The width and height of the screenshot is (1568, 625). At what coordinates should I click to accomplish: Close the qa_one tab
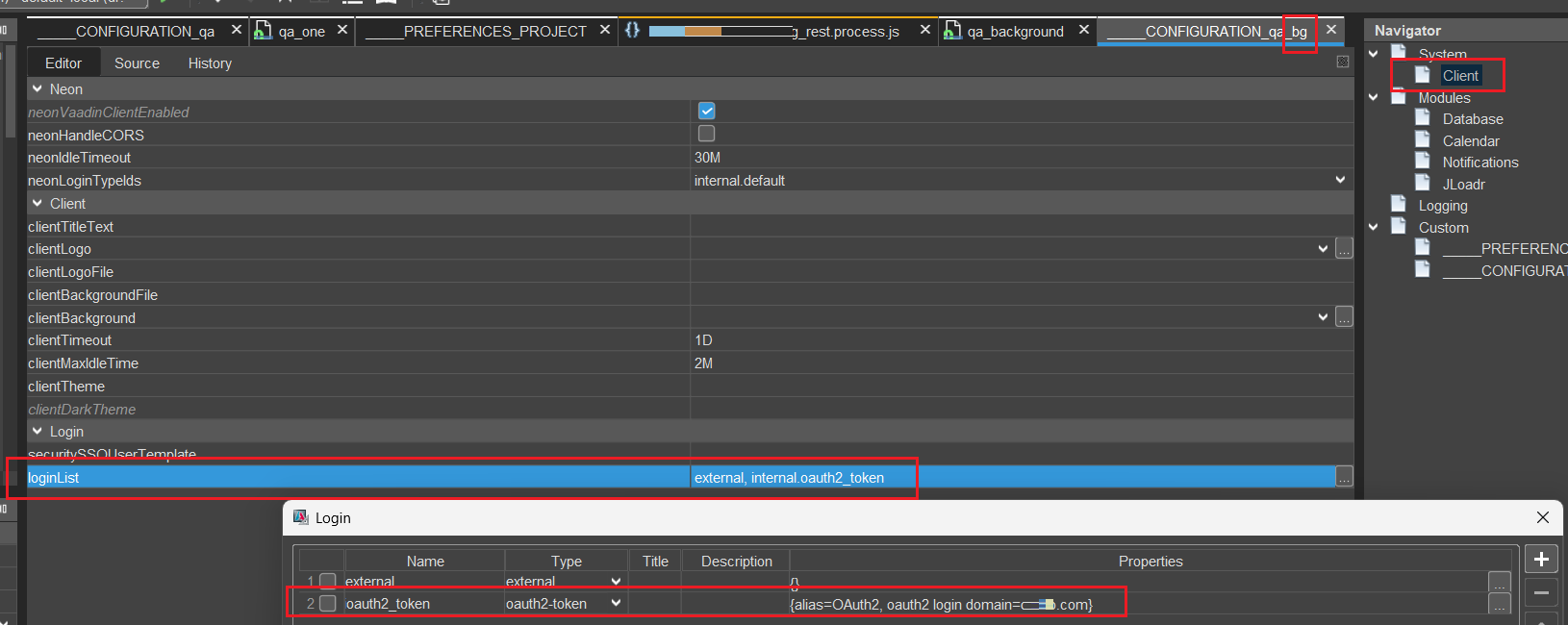[x=341, y=30]
